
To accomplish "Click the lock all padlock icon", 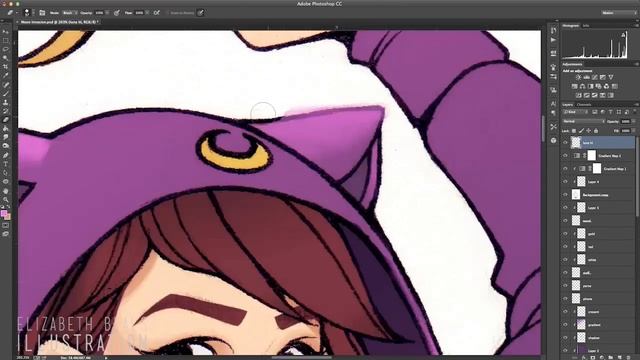I will point(596,131).
